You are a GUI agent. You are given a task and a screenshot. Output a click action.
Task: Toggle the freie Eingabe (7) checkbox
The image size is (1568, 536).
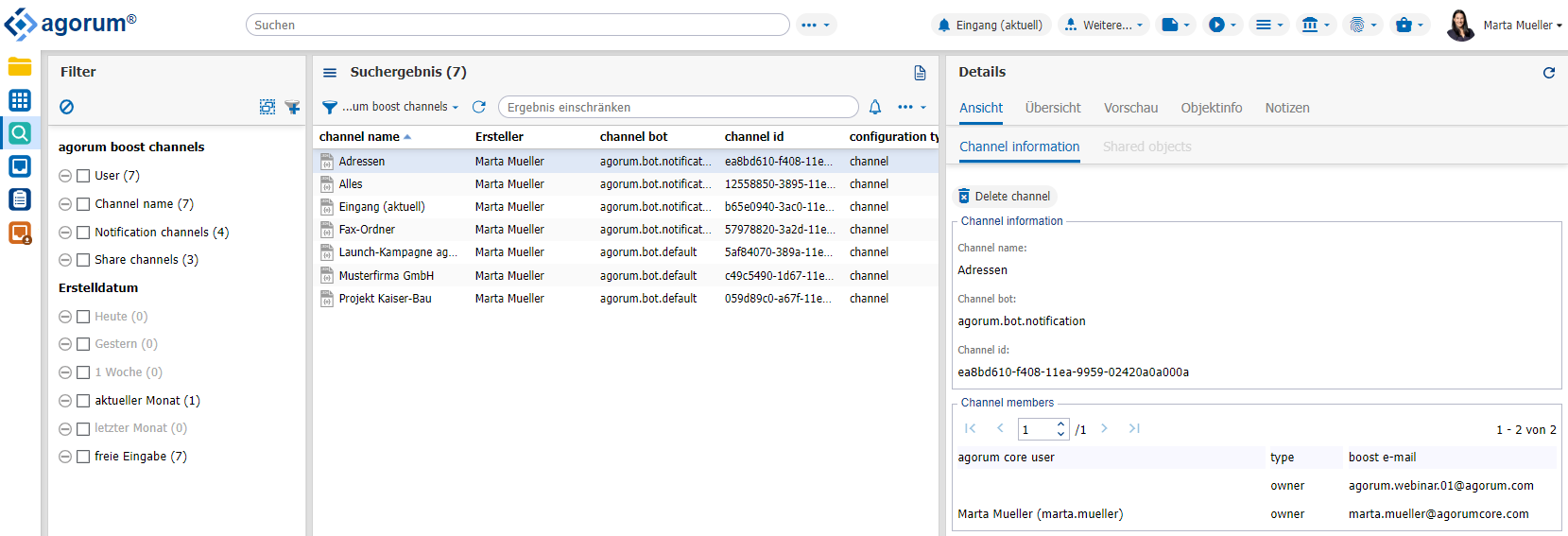coord(83,457)
